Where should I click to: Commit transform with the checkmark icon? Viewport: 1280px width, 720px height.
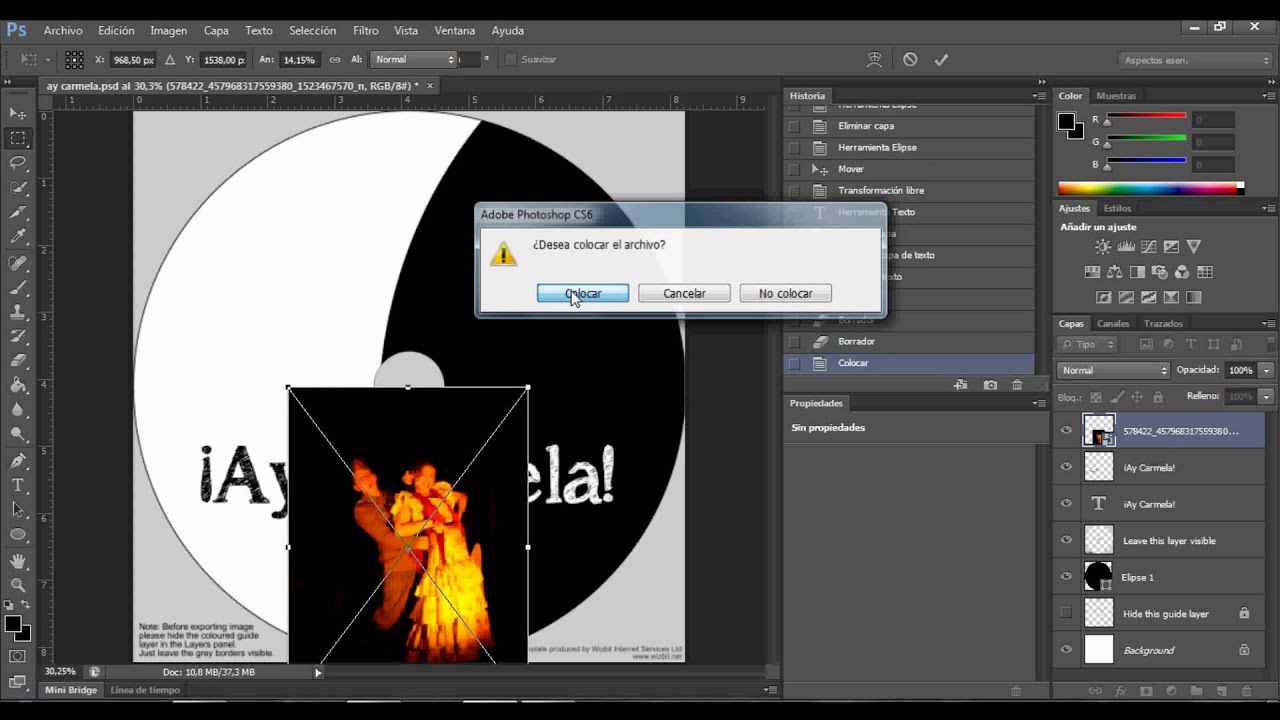tap(941, 59)
